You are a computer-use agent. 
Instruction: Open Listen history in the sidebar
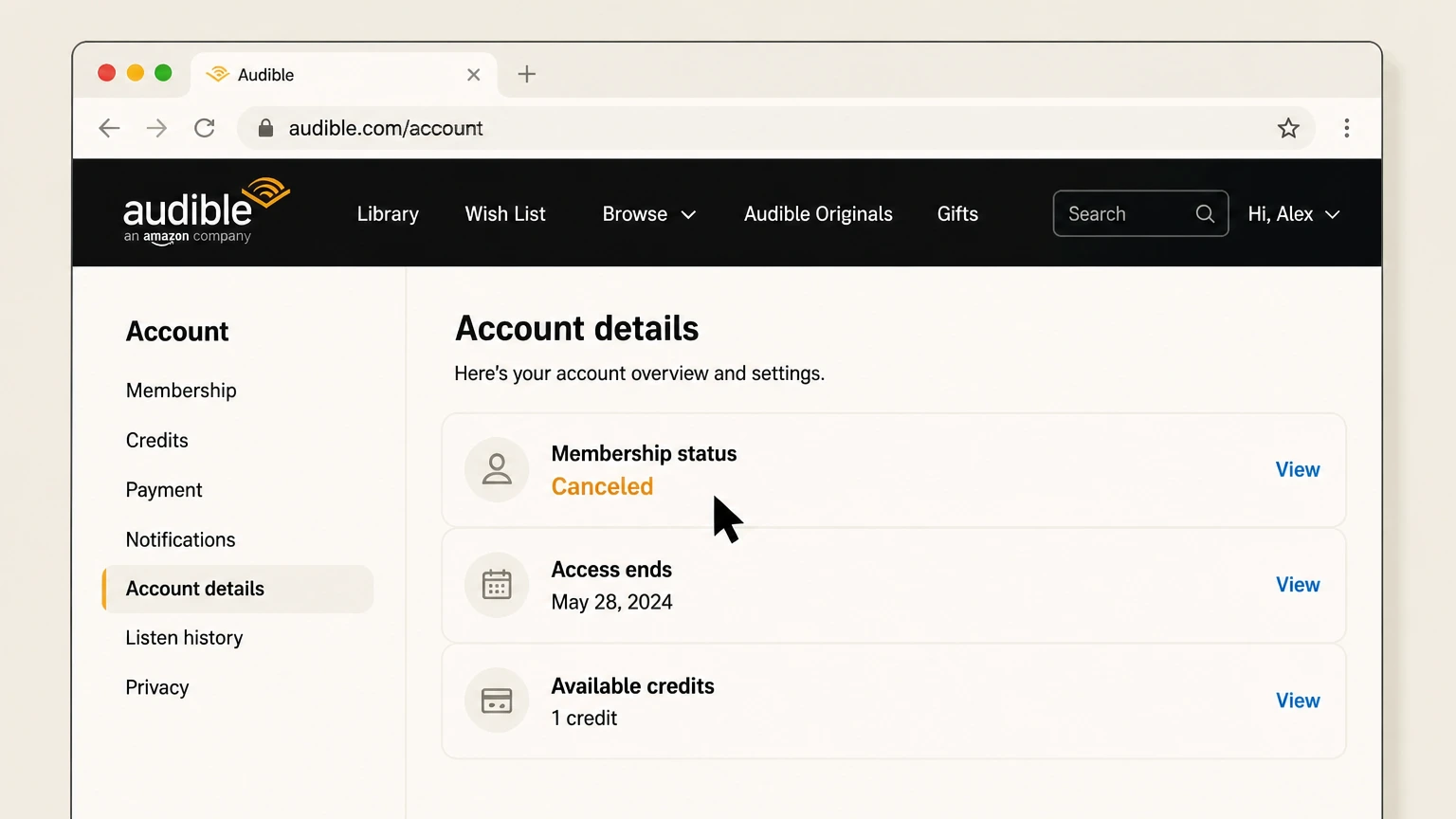(x=184, y=638)
